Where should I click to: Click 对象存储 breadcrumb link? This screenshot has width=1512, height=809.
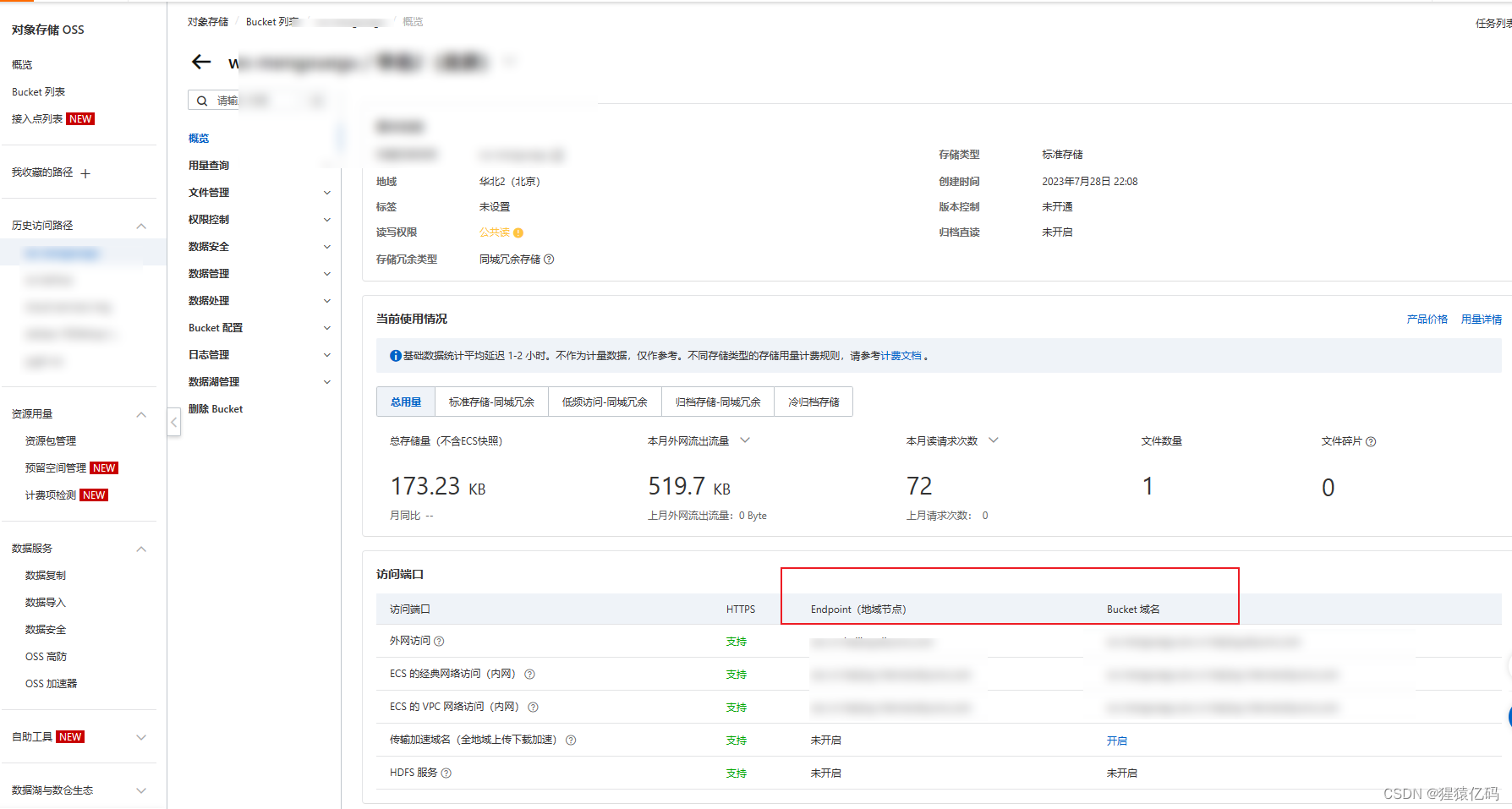coord(208,22)
